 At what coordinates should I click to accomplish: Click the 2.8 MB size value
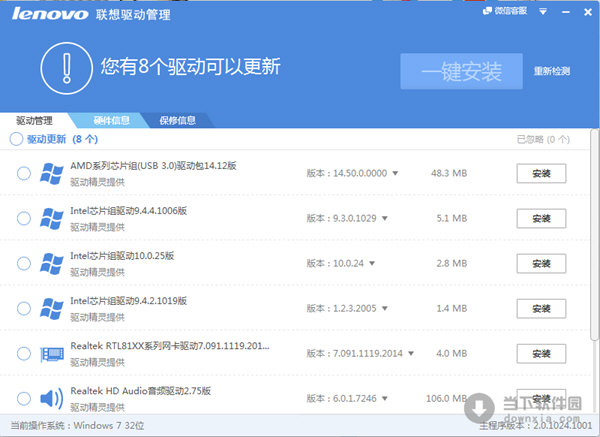452,264
